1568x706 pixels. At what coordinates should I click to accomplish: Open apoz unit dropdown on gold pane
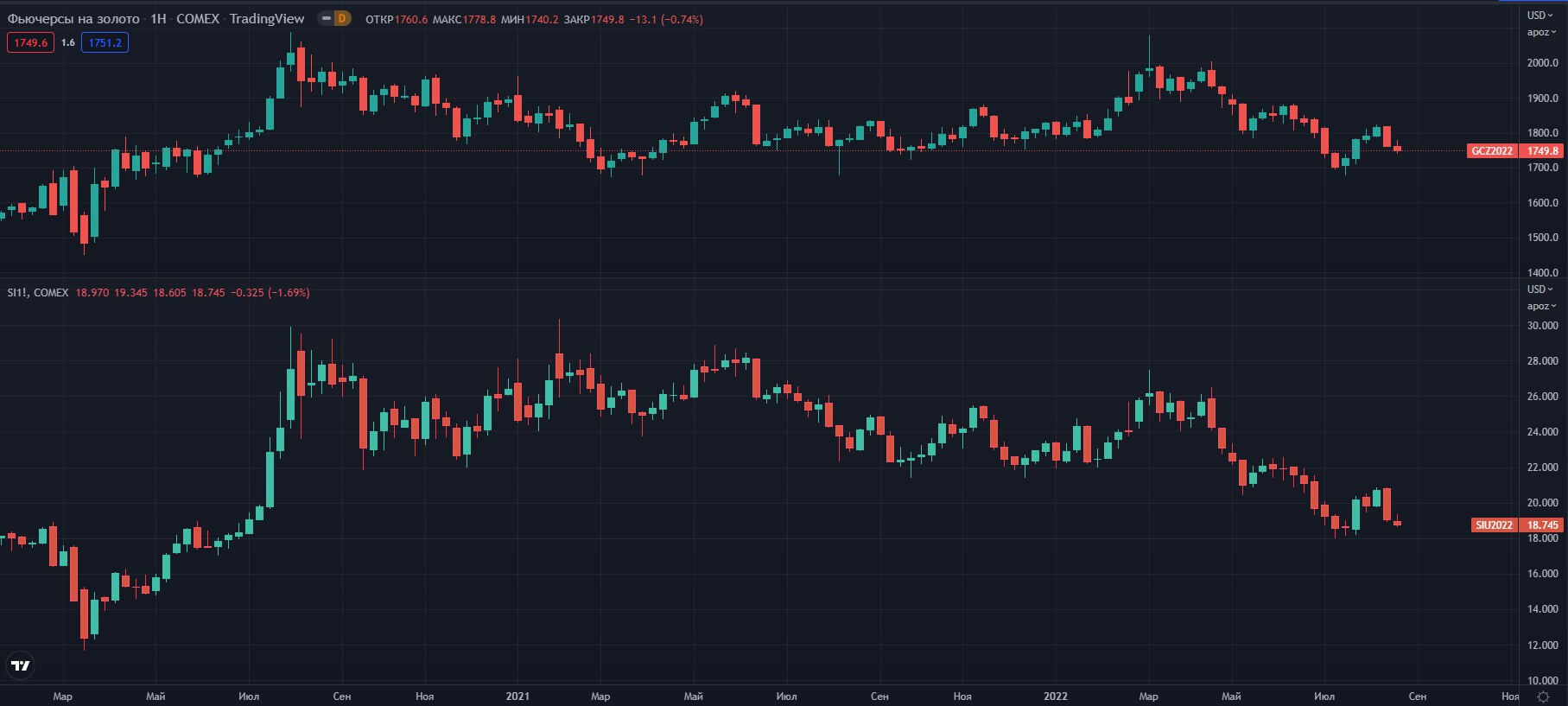(1540, 32)
